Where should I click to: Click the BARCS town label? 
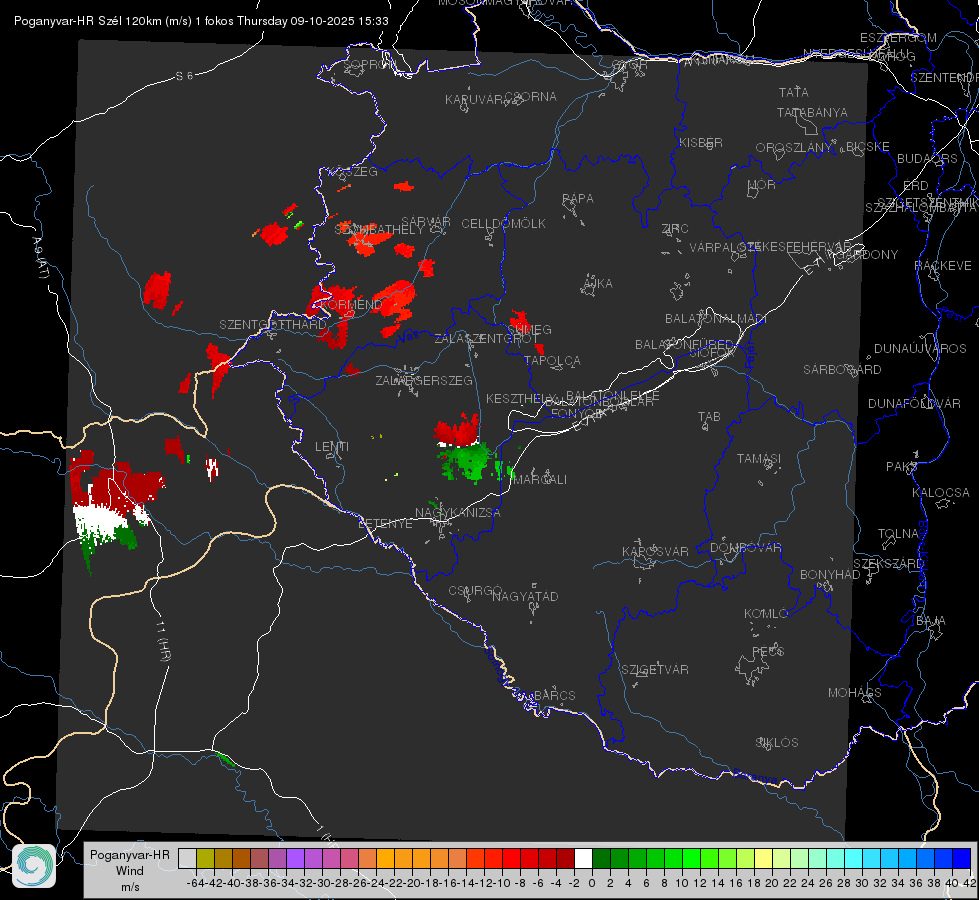point(554,695)
